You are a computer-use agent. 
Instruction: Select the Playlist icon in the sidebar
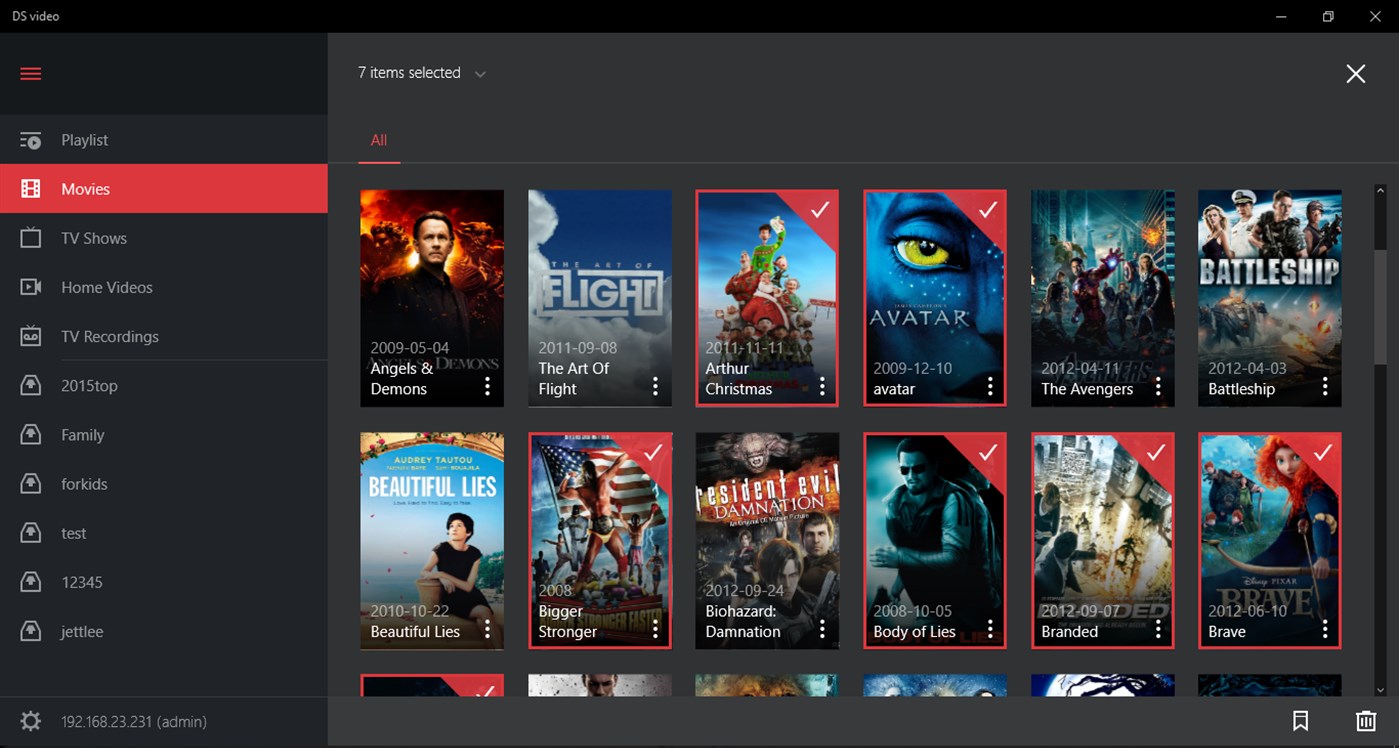[x=31, y=140]
